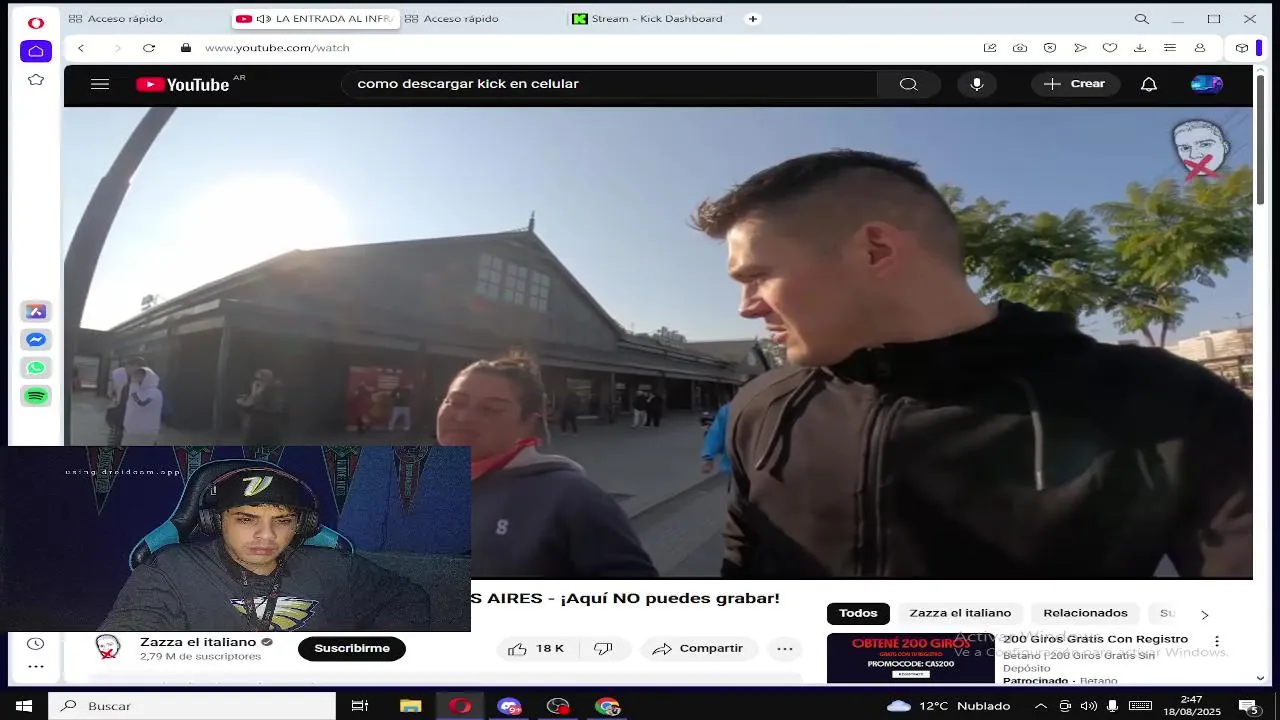The width and height of the screenshot is (1280, 720).
Task: Open the colorful app icon above Messenger in the sidebar
Action: 36,312
